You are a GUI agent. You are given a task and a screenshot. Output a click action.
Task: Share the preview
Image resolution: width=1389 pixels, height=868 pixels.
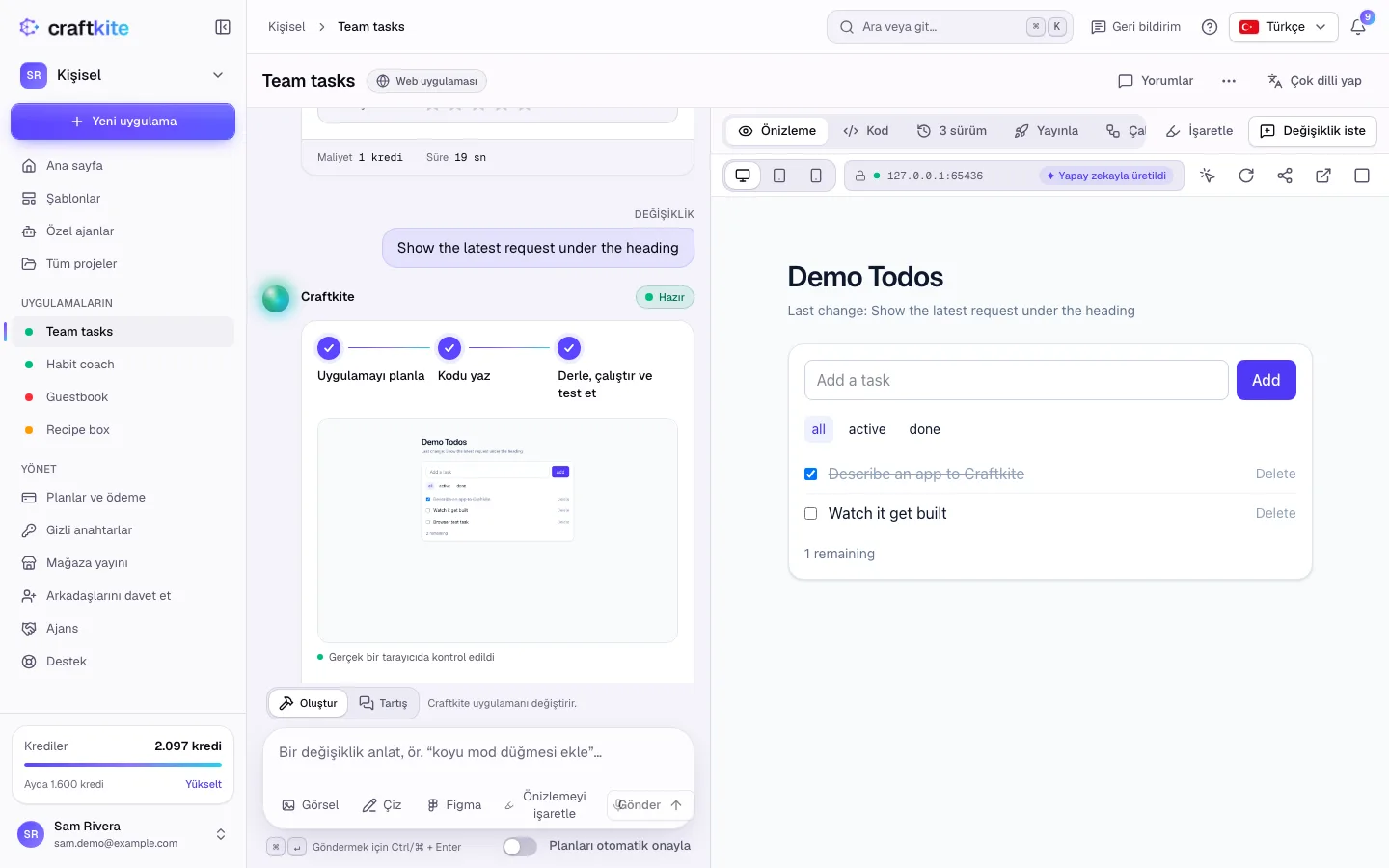pyautogui.click(x=1285, y=176)
